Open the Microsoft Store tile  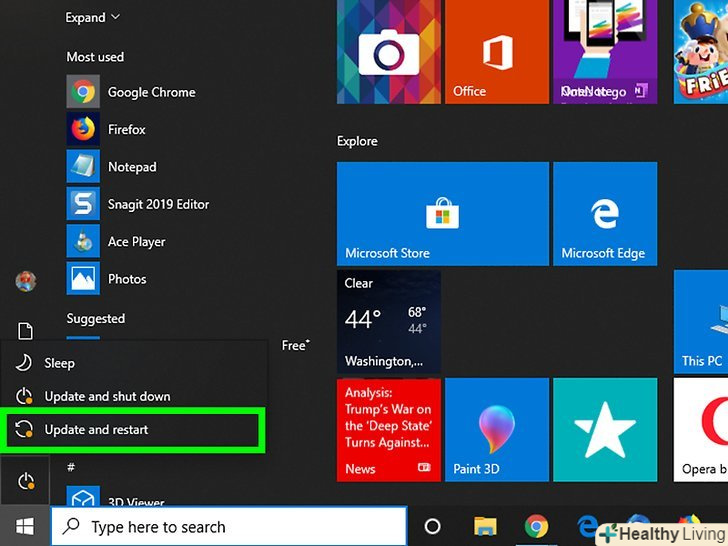click(442, 215)
